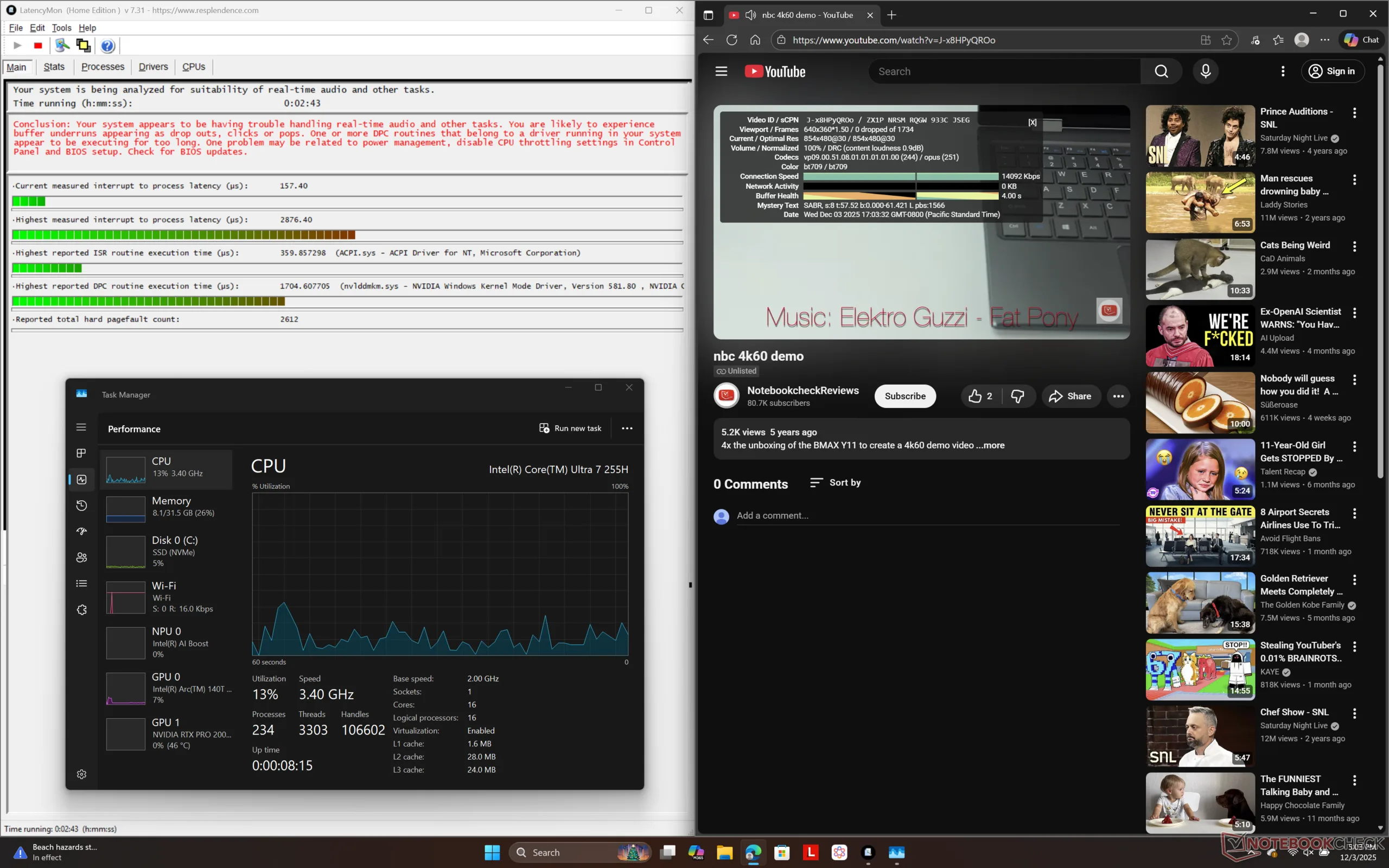Expand the video description with ...more

click(x=990, y=445)
